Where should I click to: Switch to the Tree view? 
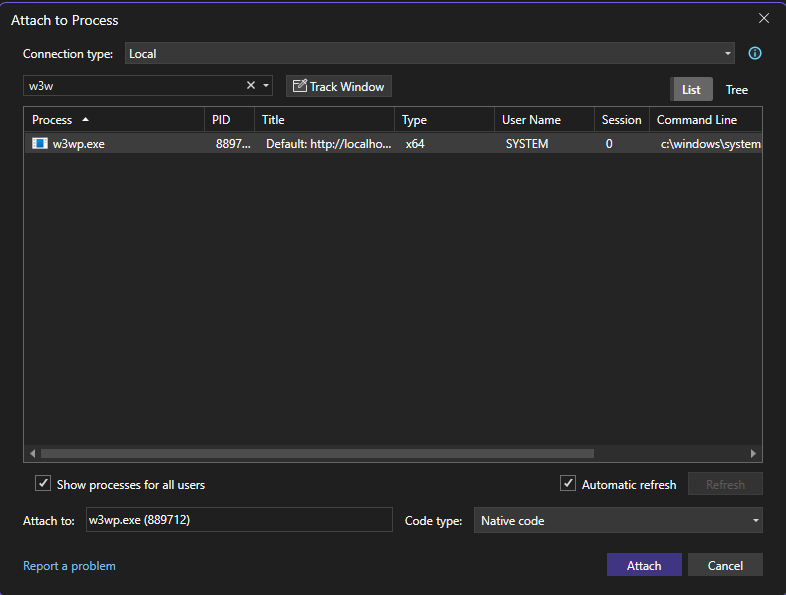(736, 90)
